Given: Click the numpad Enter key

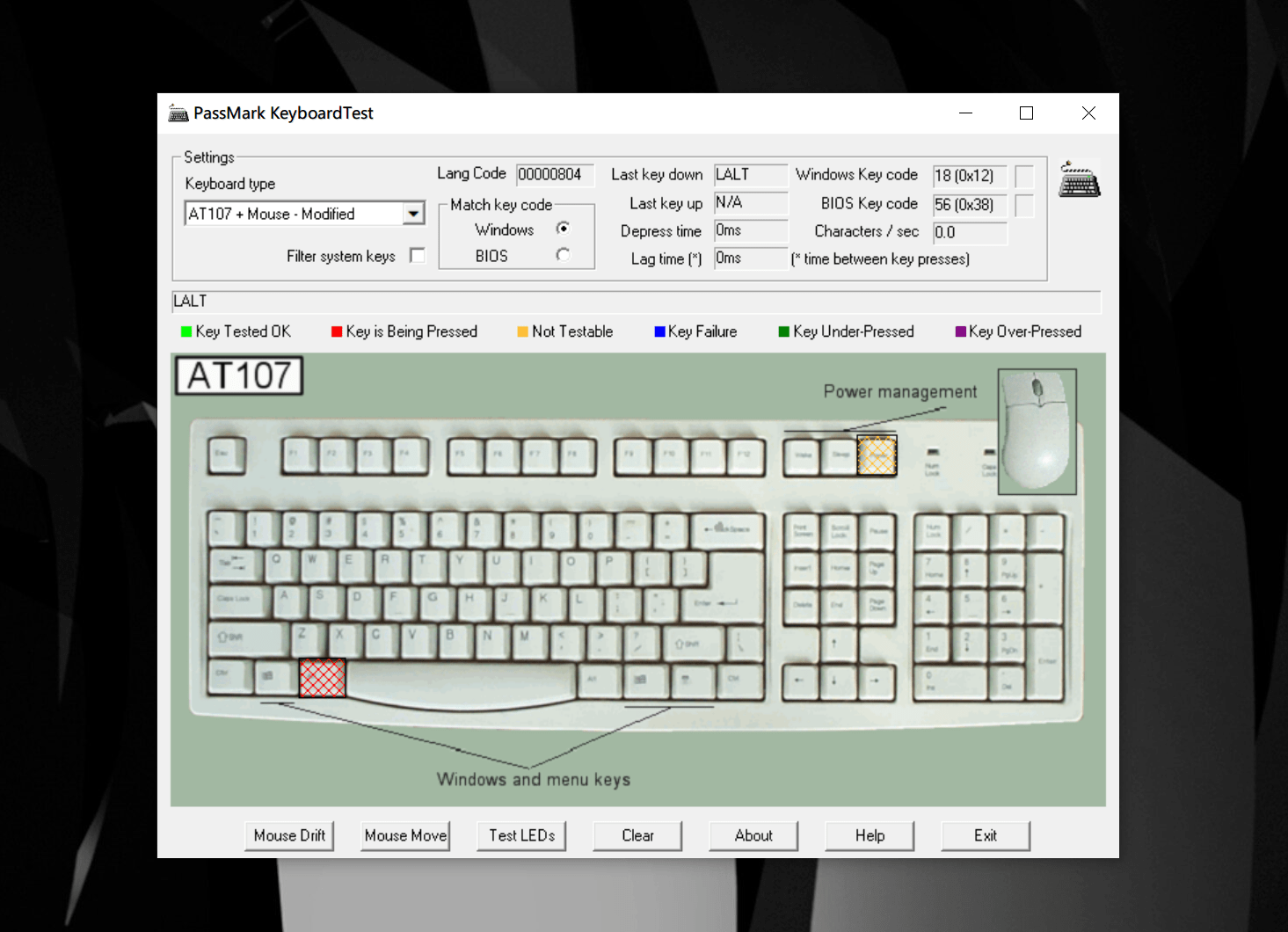Looking at the screenshot, I should tap(1046, 664).
